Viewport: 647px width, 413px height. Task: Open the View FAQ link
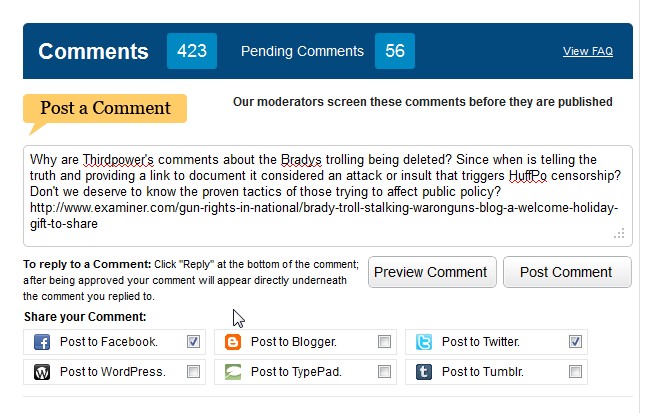point(588,51)
